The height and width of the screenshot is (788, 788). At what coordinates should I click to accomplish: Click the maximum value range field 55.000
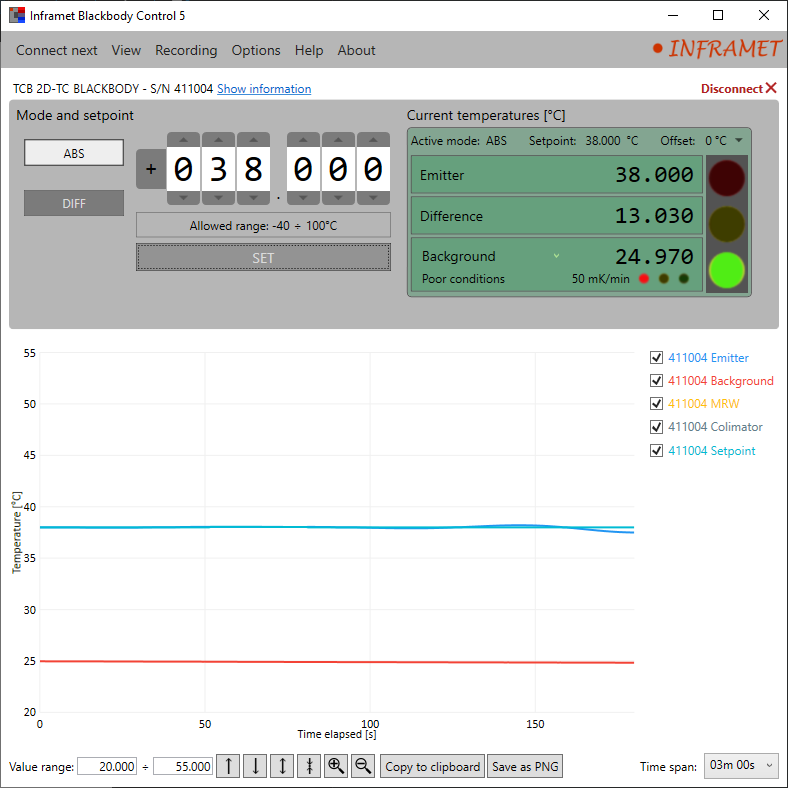click(183, 766)
